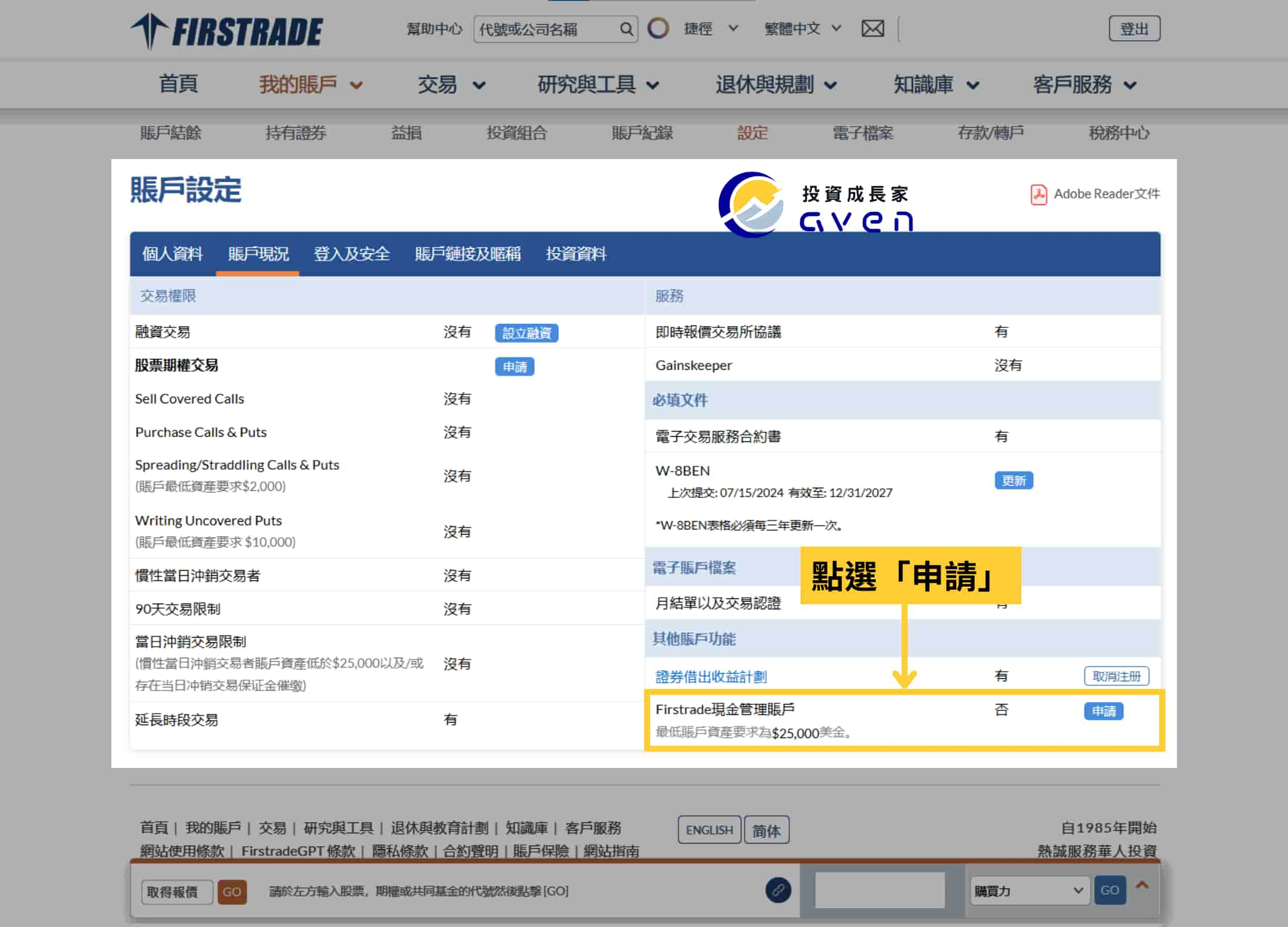This screenshot has width=1288, height=927.
Task: Open 設定 sub-navigation item
Action: [x=753, y=133]
